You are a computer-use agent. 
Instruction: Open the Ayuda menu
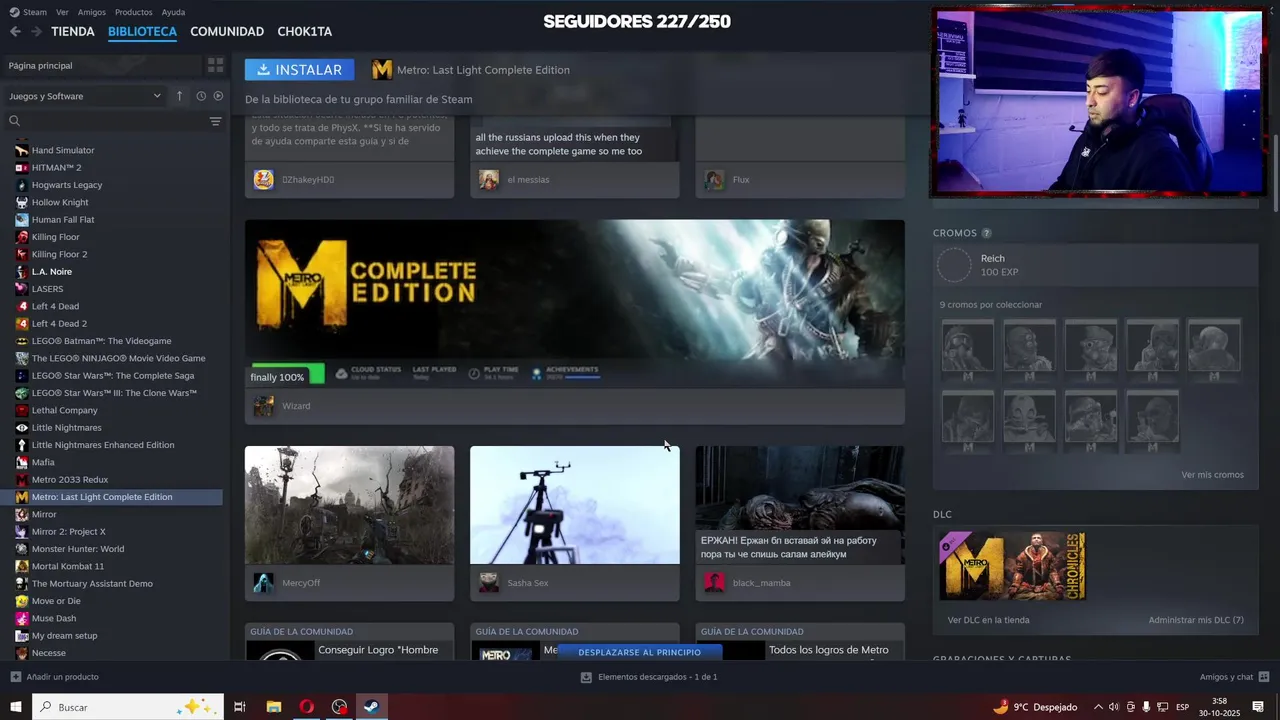point(173,12)
